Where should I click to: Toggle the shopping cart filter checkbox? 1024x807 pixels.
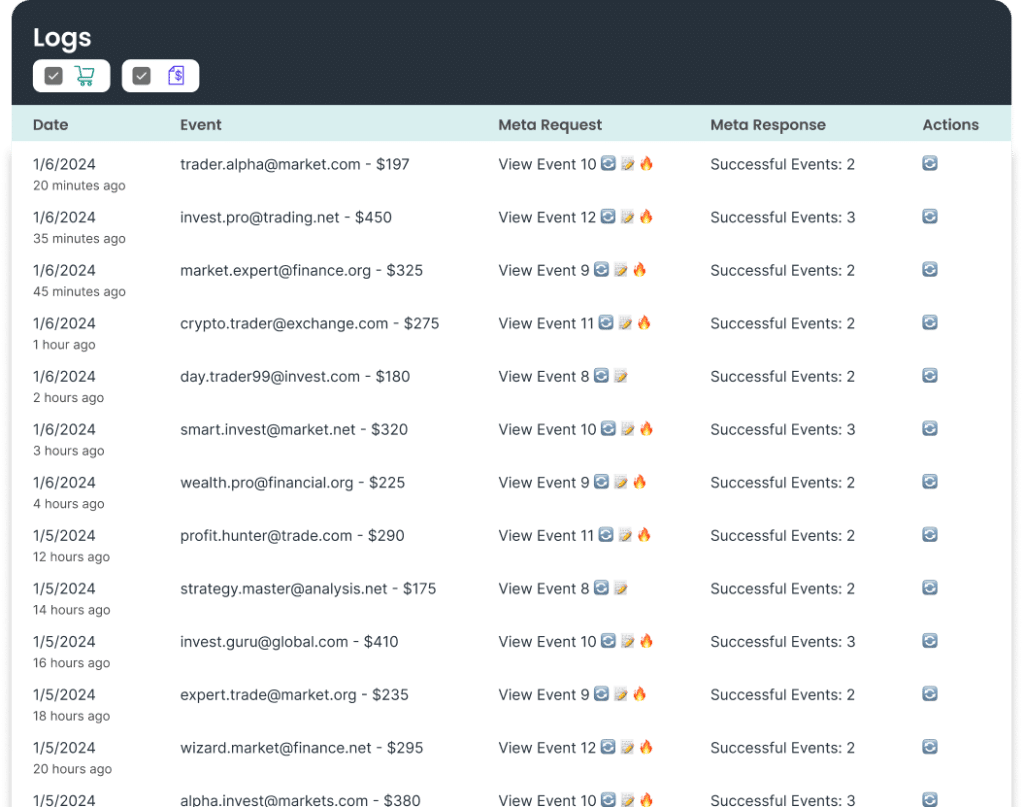(x=54, y=76)
